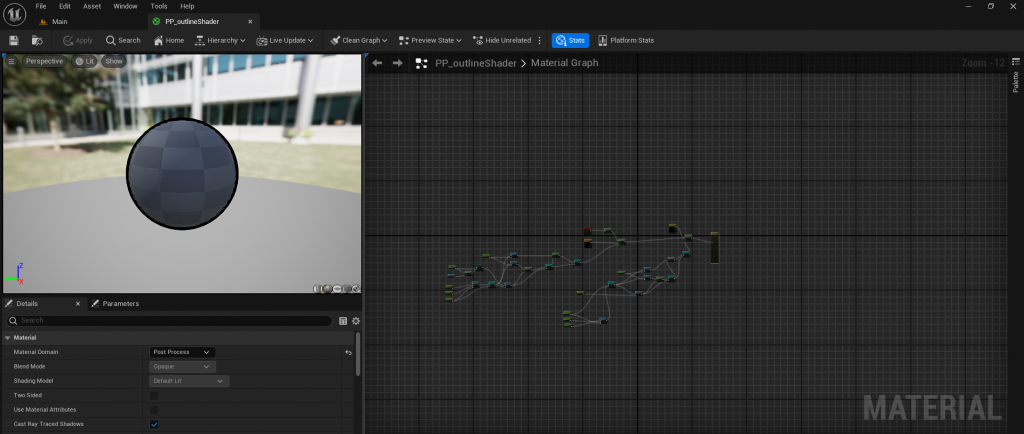The width and height of the screenshot is (1024, 434).
Task: Enable the Two Sided checkbox
Action: tap(154, 395)
